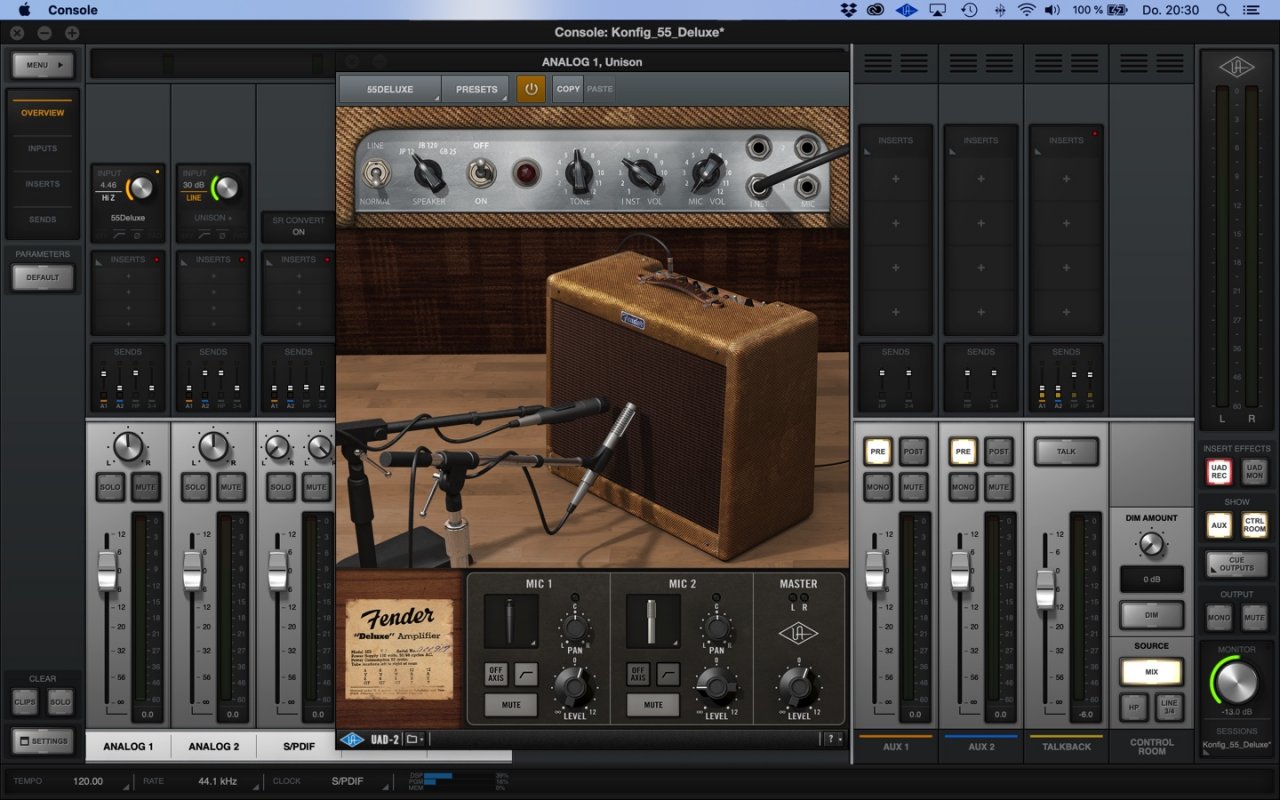Click the ANALOG 1 input gain knob
The width and height of the screenshot is (1280, 800).
click(x=142, y=187)
